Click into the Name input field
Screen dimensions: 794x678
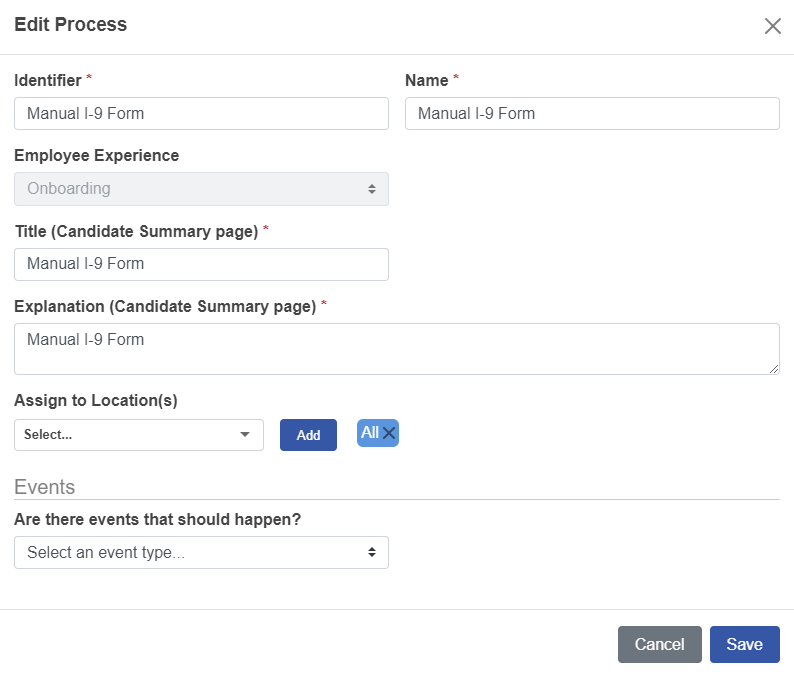coord(592,113)
